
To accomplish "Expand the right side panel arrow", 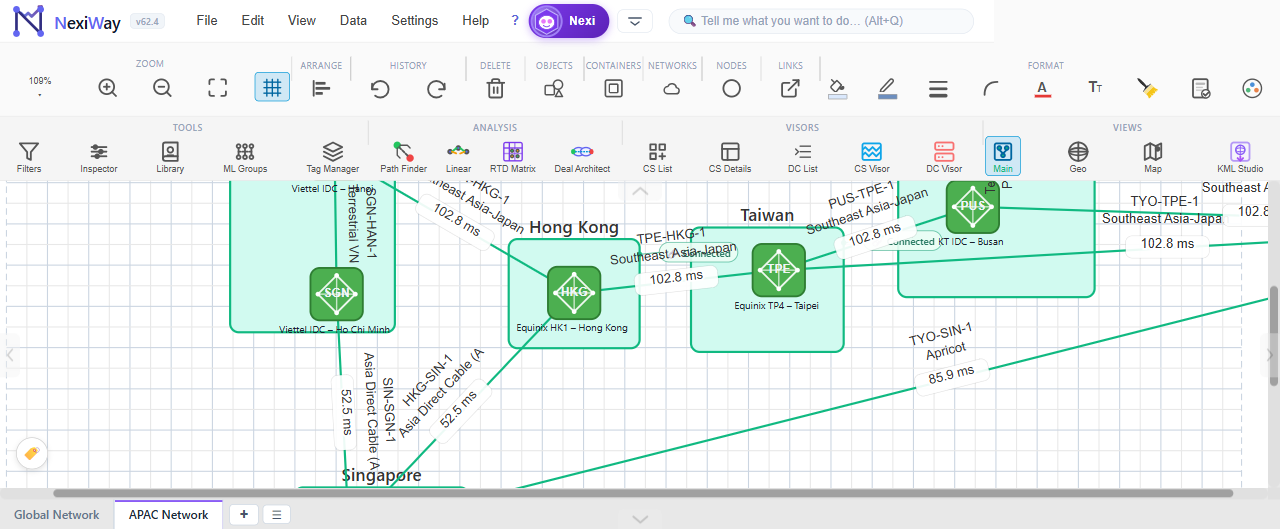I will pyautogui.click(x=1271, y=354).
